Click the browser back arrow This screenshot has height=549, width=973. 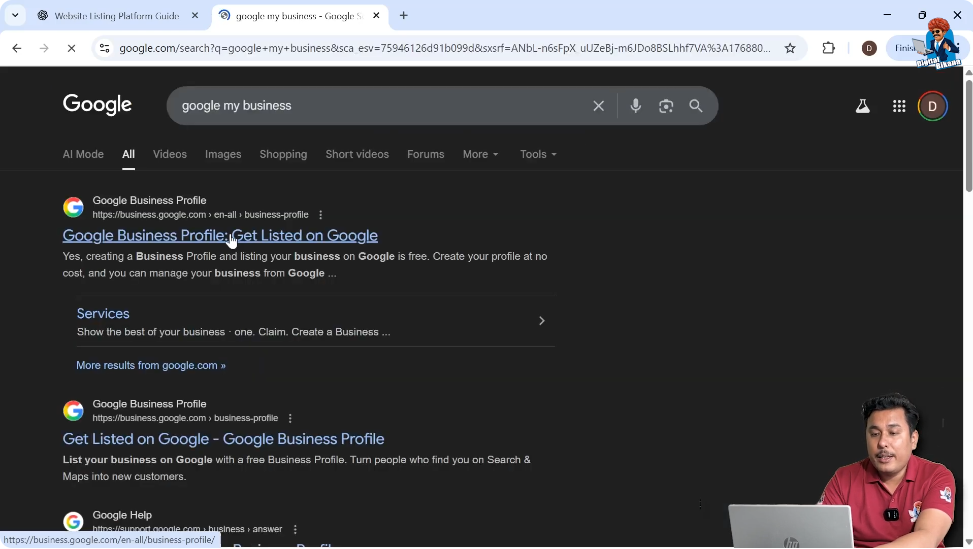coord(17,48)
